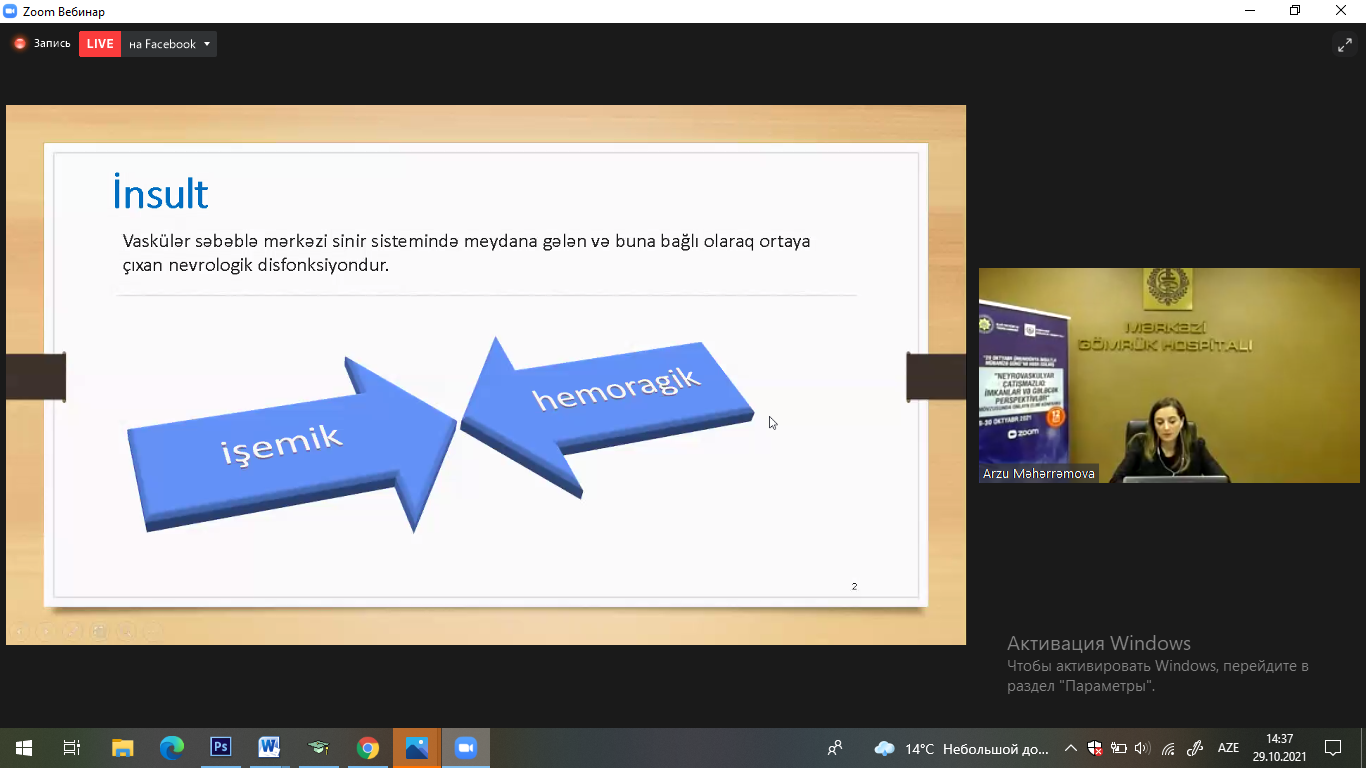Open the volume control speaker icon
Screen dimensions: 1366x768
click(x=1143, y=748)
